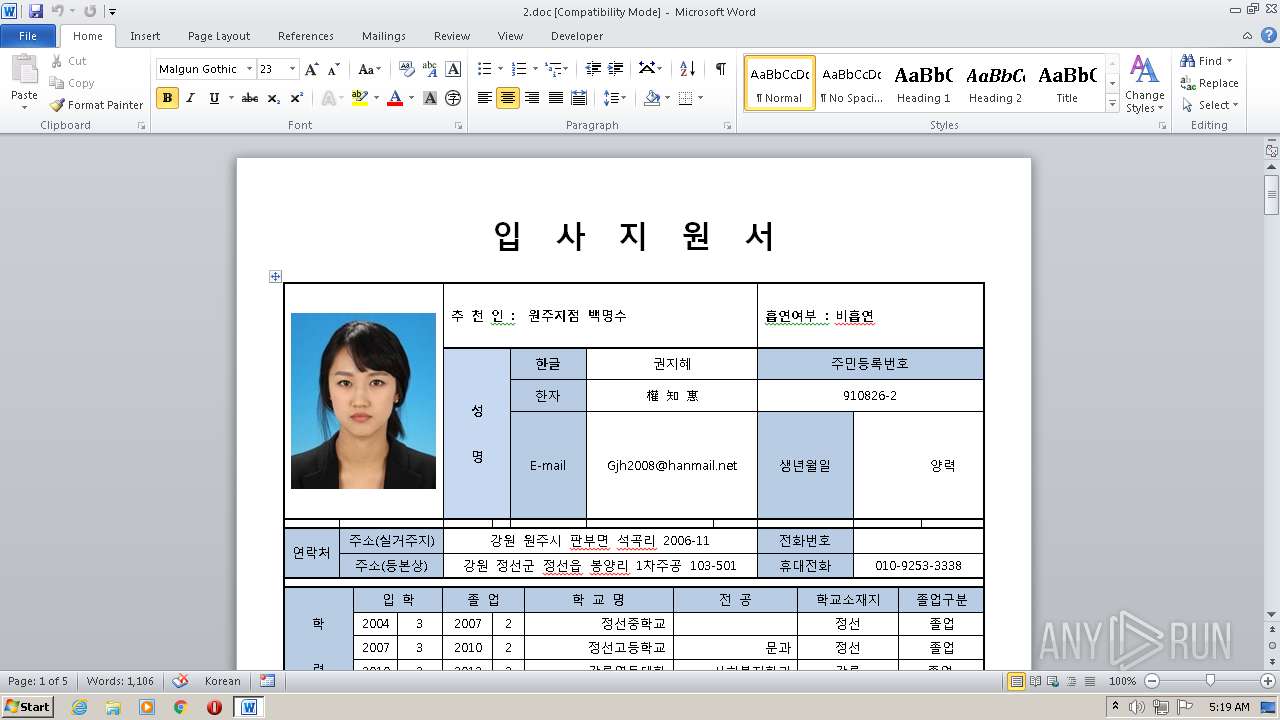Click the Grow Font icon
The height and width of the screenshot is (720, 1280).
click(x=312, y=69)
